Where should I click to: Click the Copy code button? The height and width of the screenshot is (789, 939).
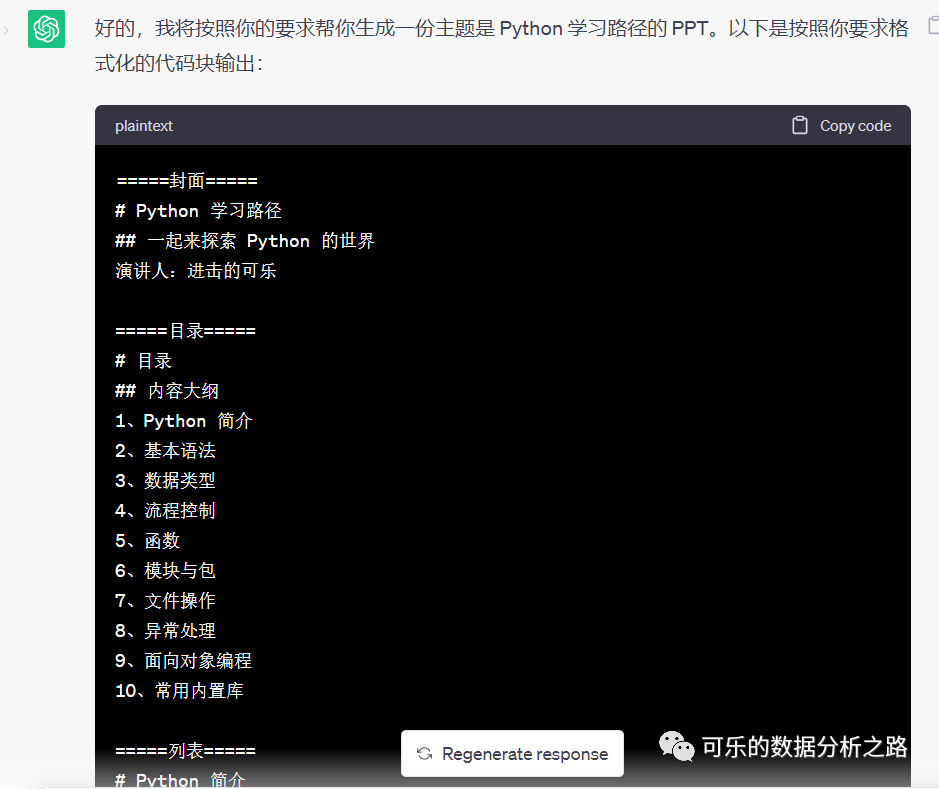(841, 126)
